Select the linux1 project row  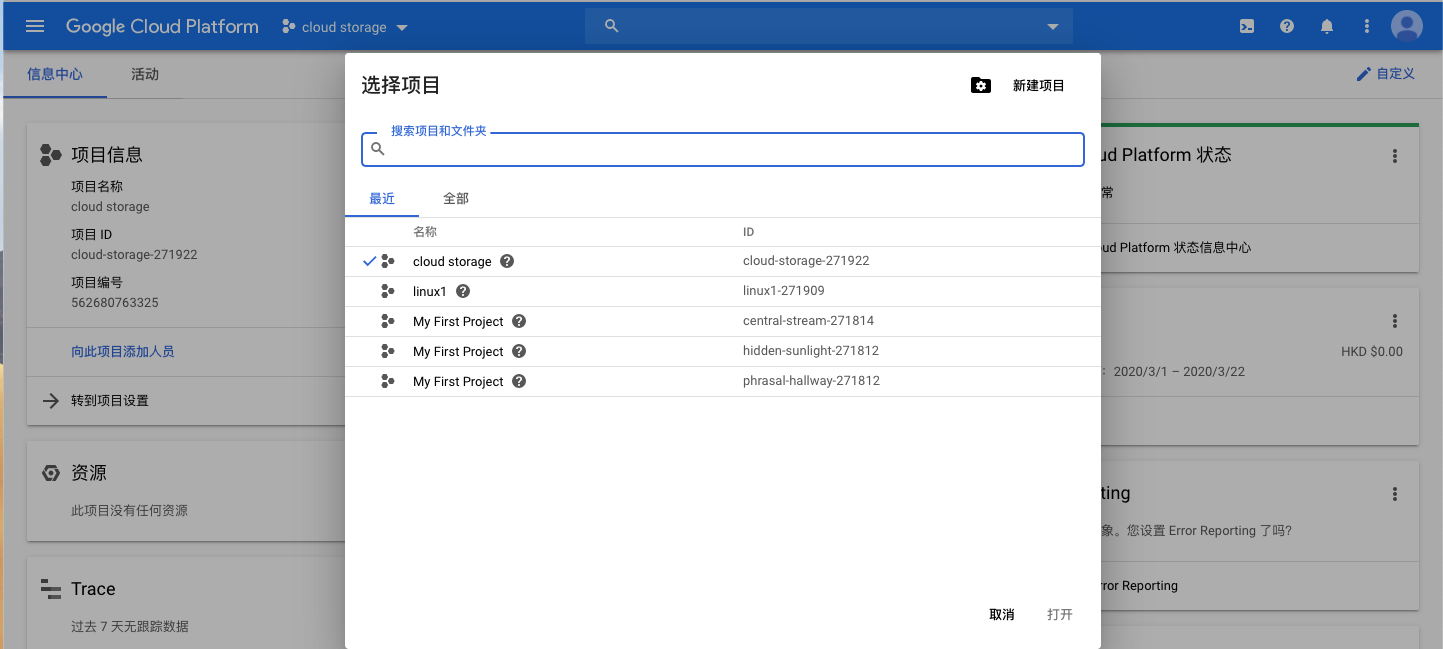click(723, 291)
